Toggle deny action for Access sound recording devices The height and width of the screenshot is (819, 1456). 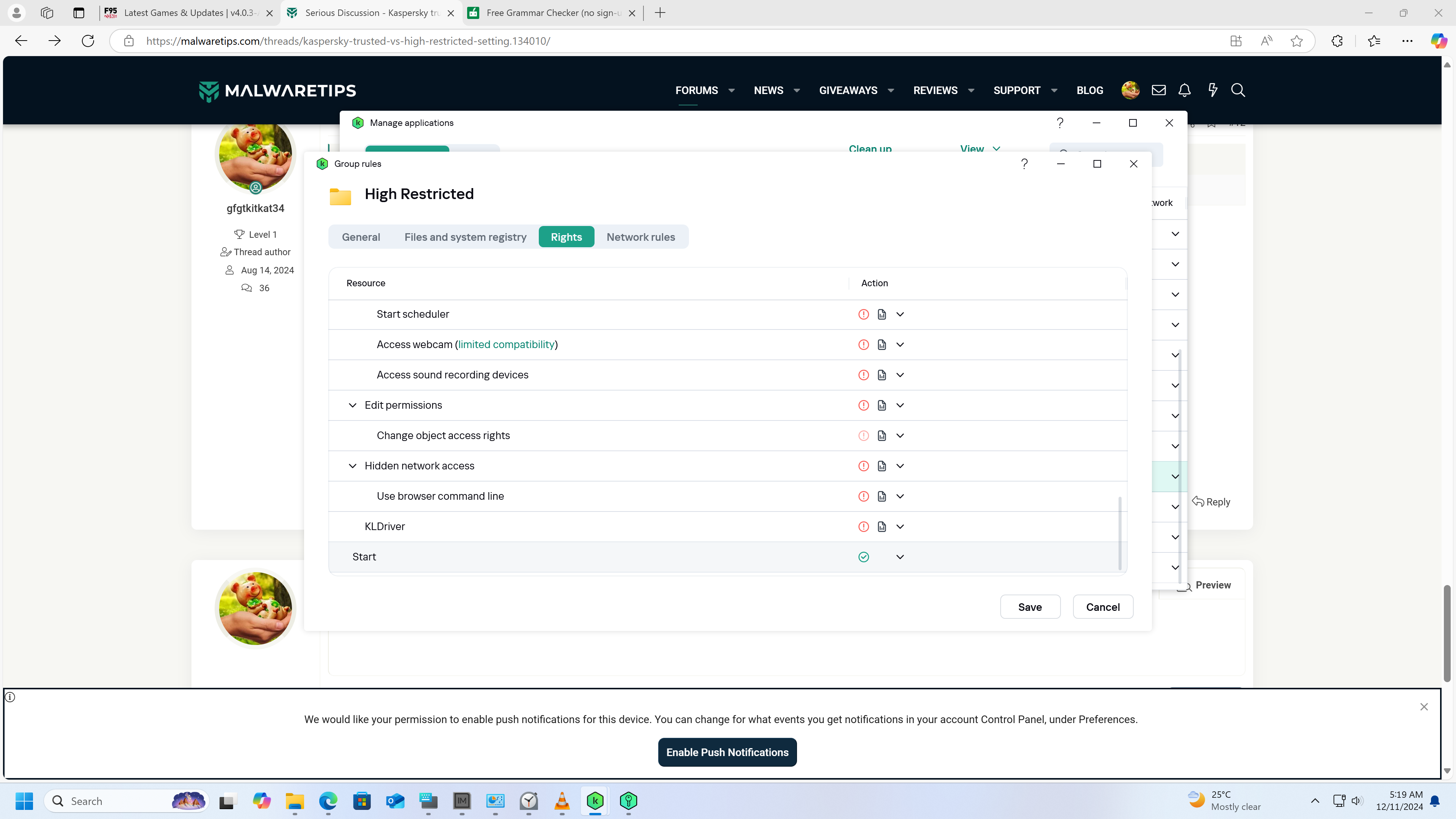(863, 375)
